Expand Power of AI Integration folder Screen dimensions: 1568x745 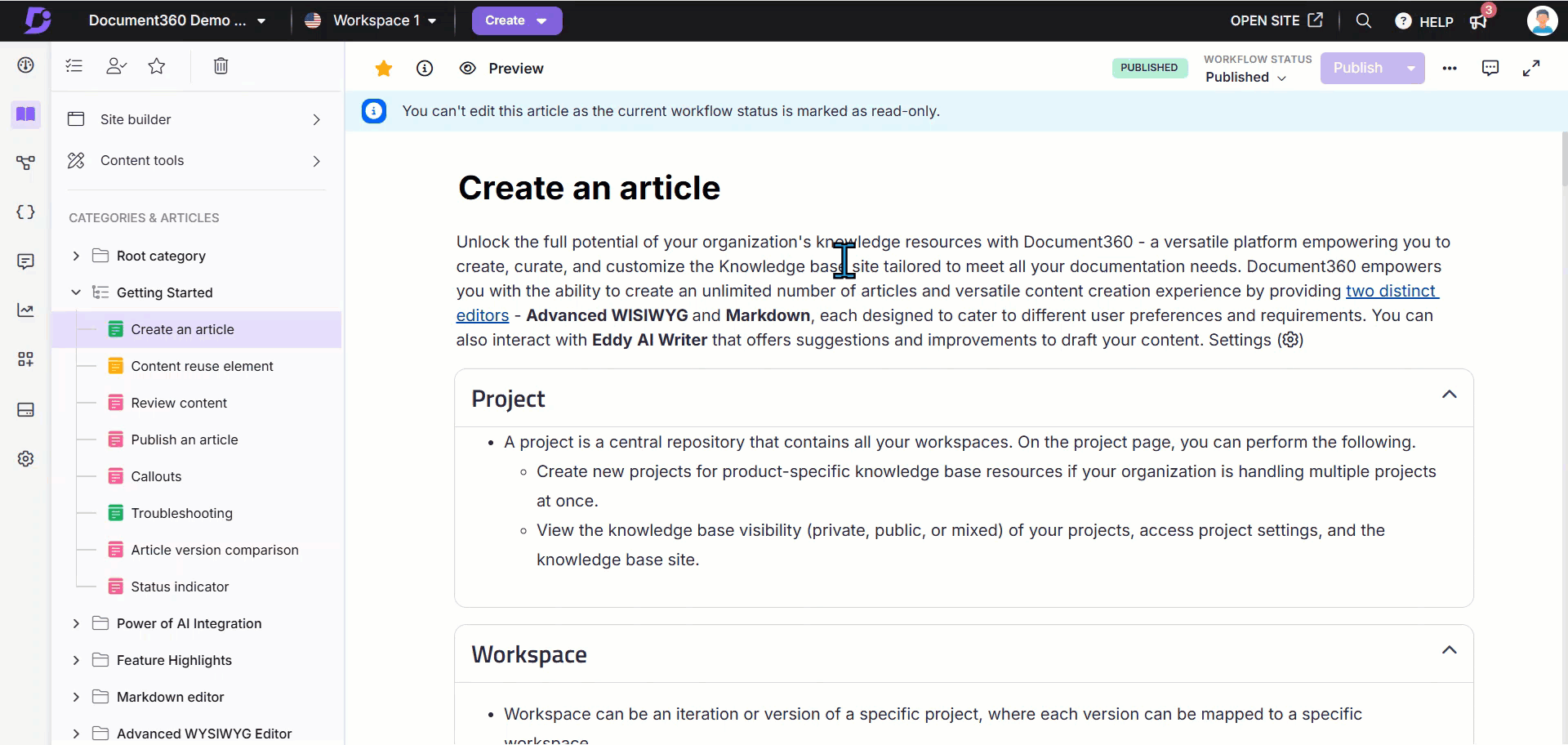tap(76, 623)
